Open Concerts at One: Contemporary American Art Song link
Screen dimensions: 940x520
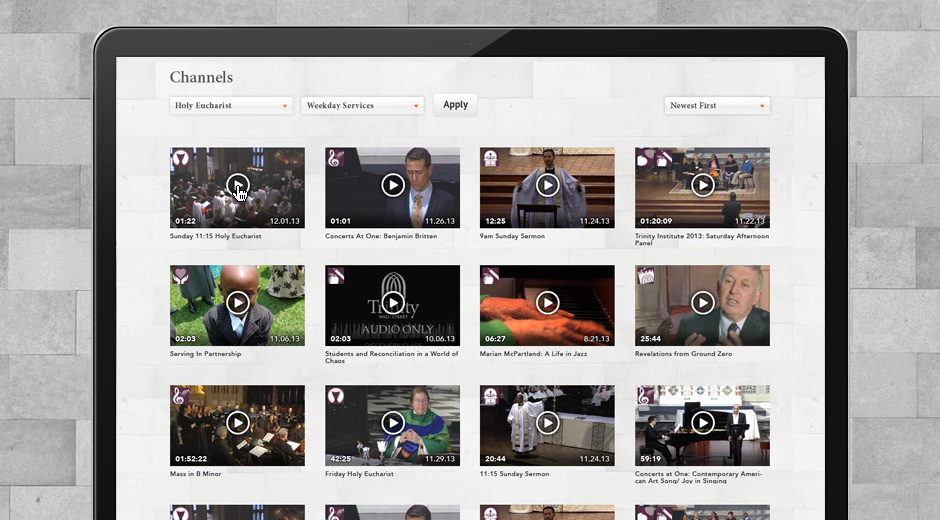(x=698, y=477)
